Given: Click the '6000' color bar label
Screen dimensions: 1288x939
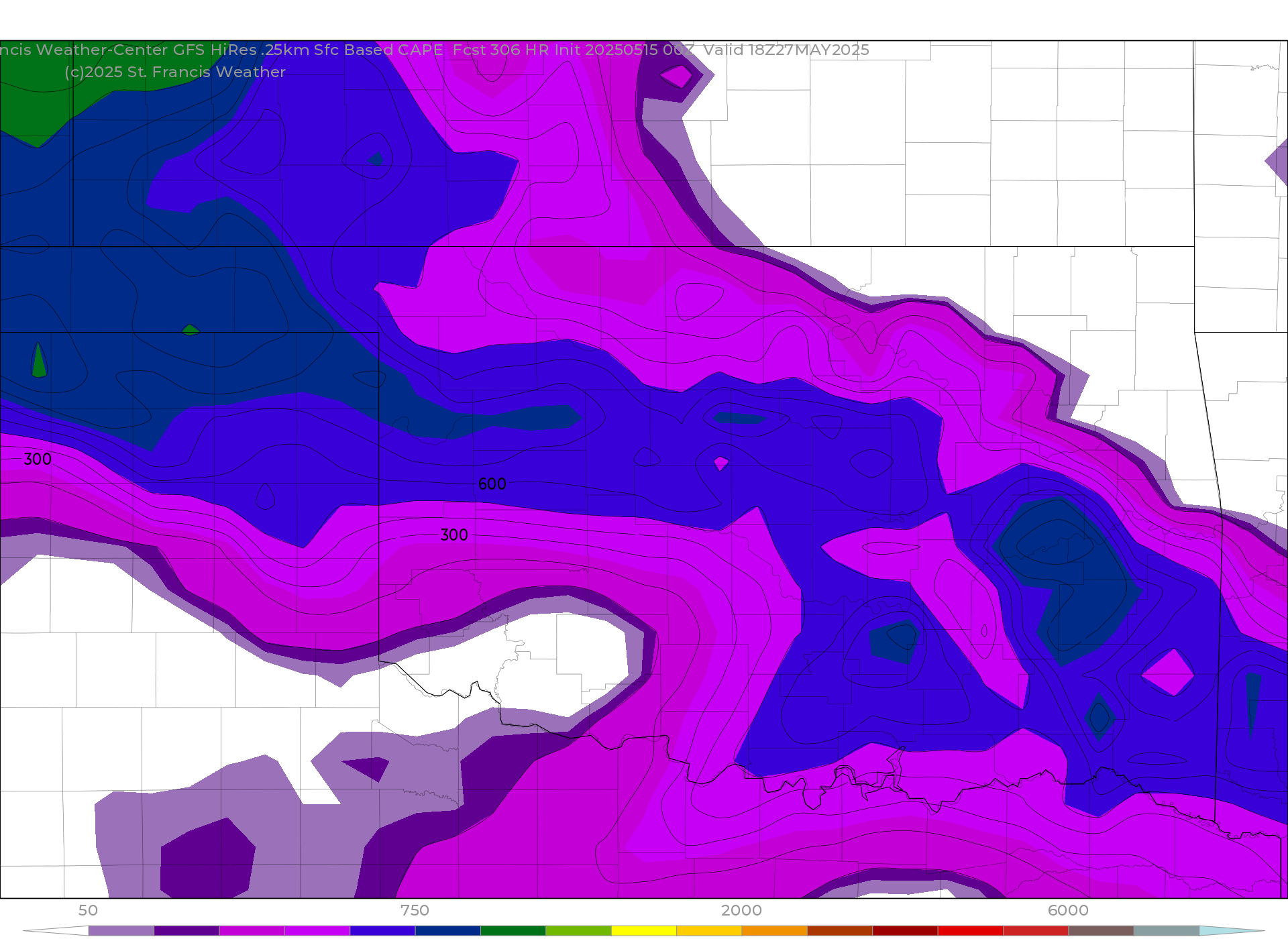Looking at the screenshot, I should tap(1068, 910).
